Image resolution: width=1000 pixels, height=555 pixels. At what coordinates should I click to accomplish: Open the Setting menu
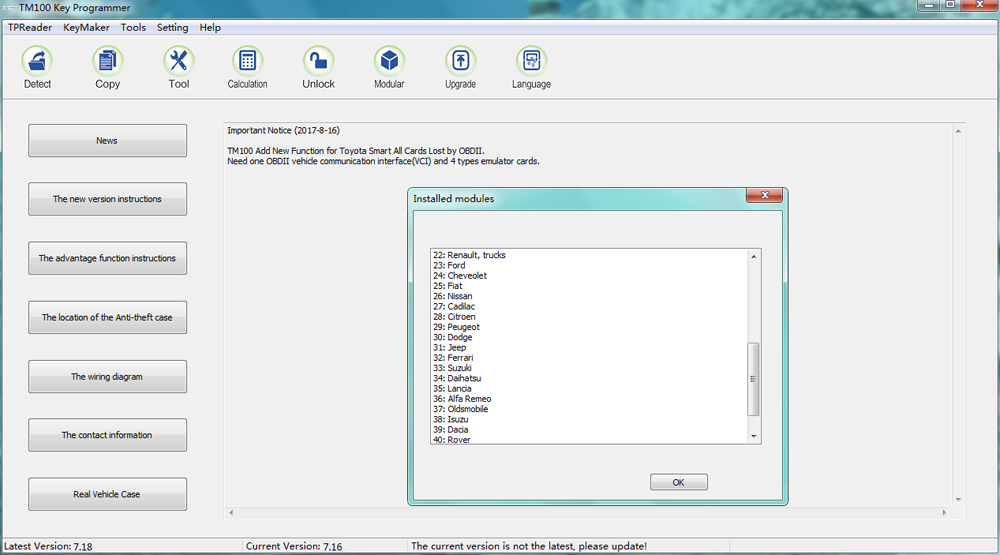(x=172, y=27)
